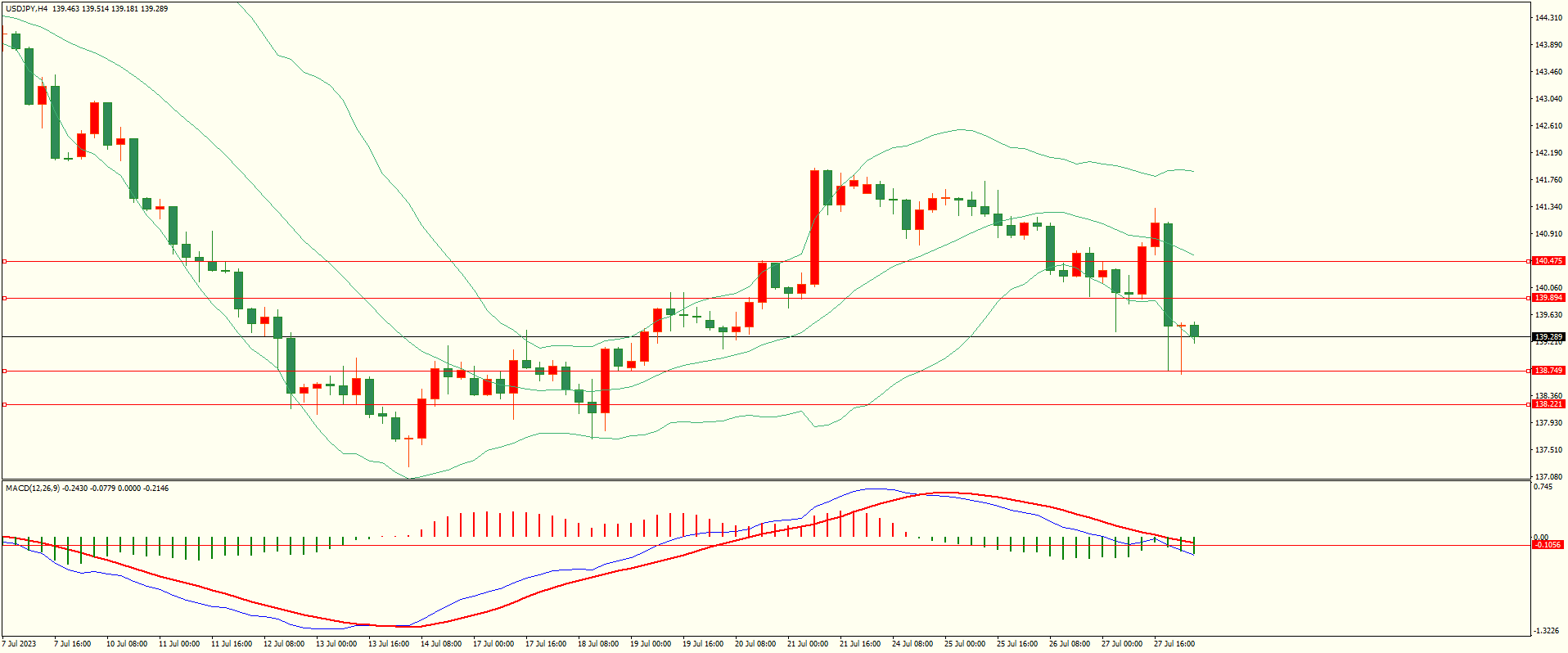The image size is (1568, 653).
Task: Click the 11 Jul 16:00 time label
Action: click(232, 644)
